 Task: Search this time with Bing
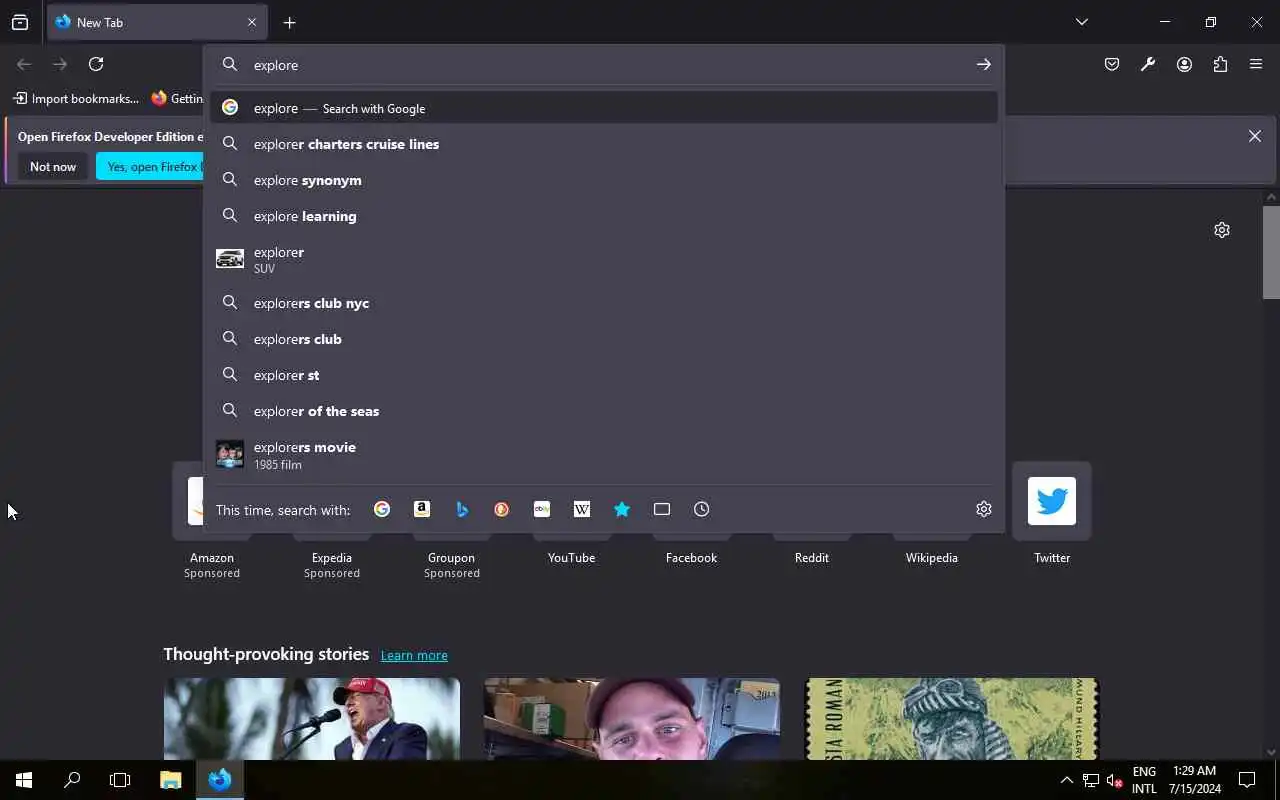[462, 509]
